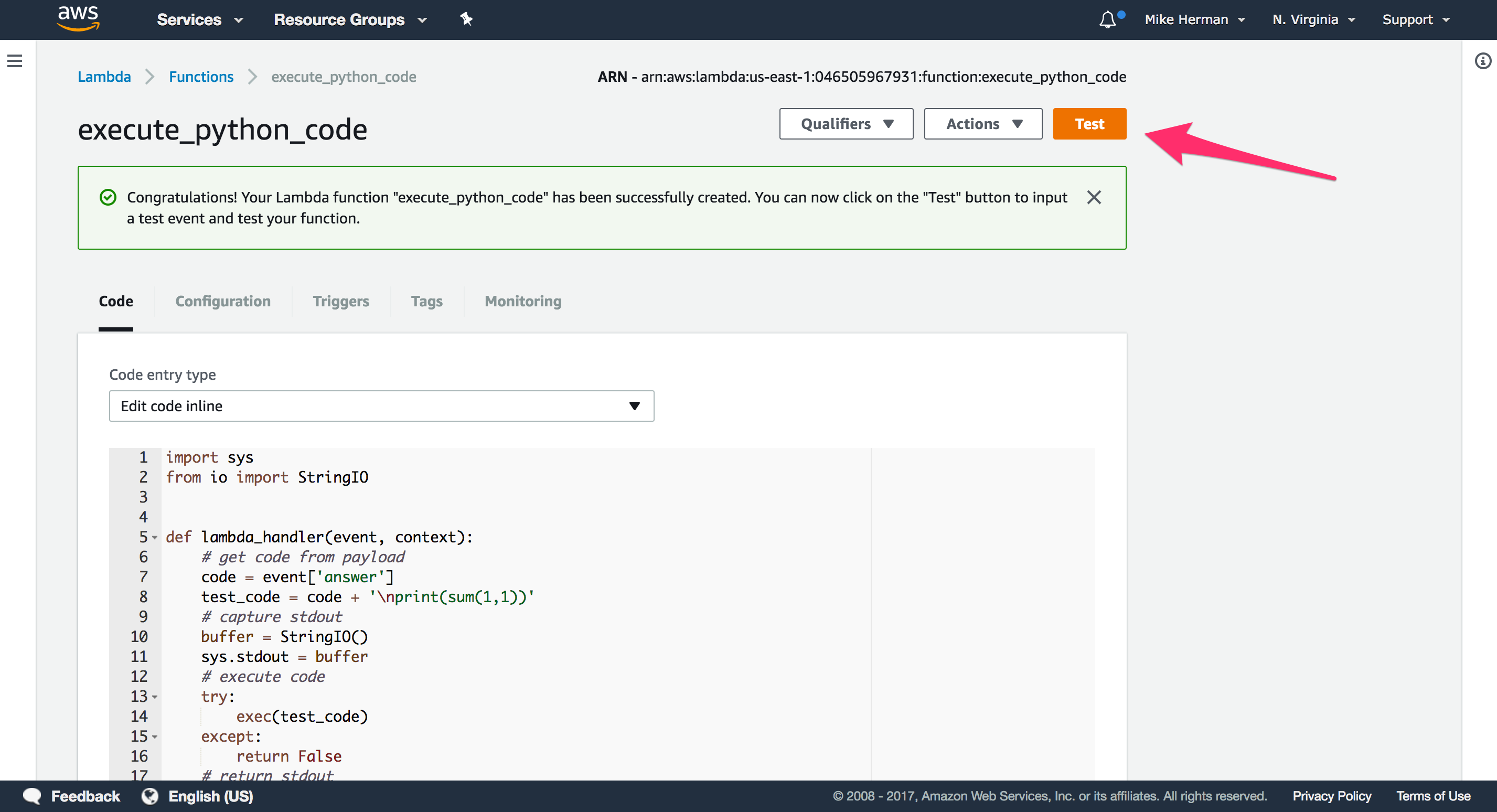Click the hamburger menu icon
This screenshot has height=812, width=1497.
tap(15, 62)
